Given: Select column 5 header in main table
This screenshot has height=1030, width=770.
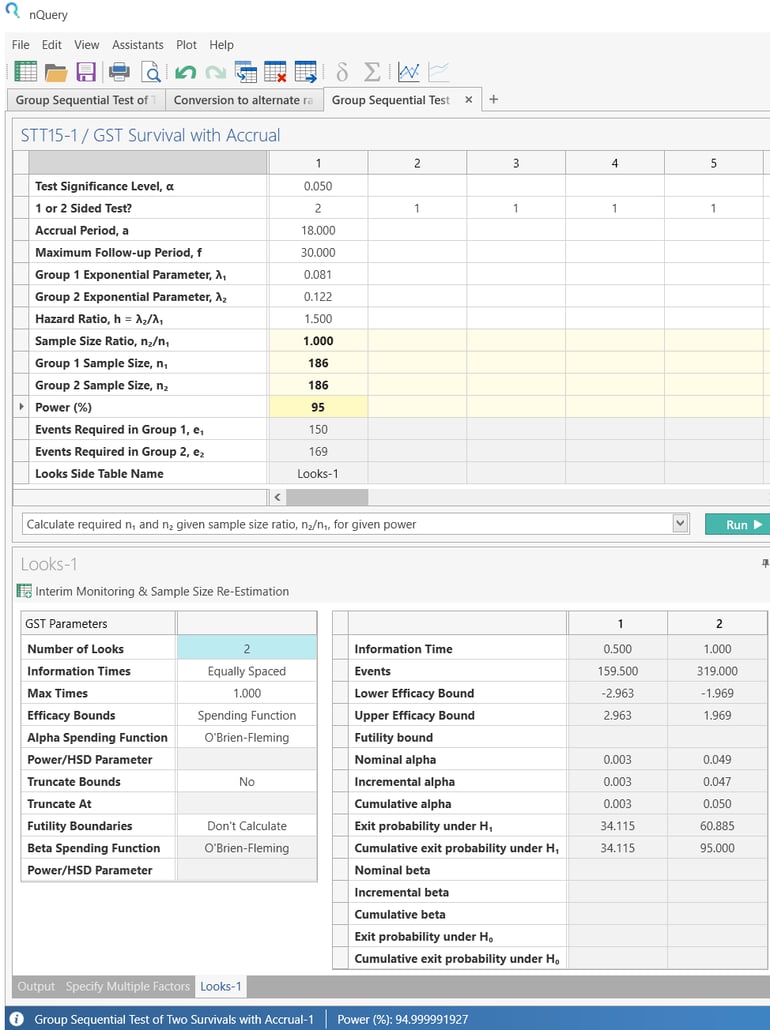Looking at the screenshot, I should click(x=713, y=163).
